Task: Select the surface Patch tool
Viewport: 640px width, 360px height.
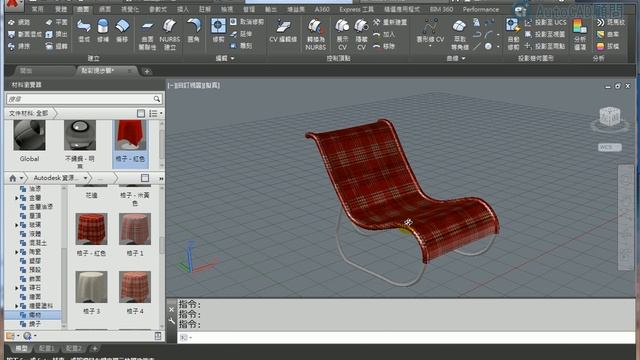Action: (103, 31)
